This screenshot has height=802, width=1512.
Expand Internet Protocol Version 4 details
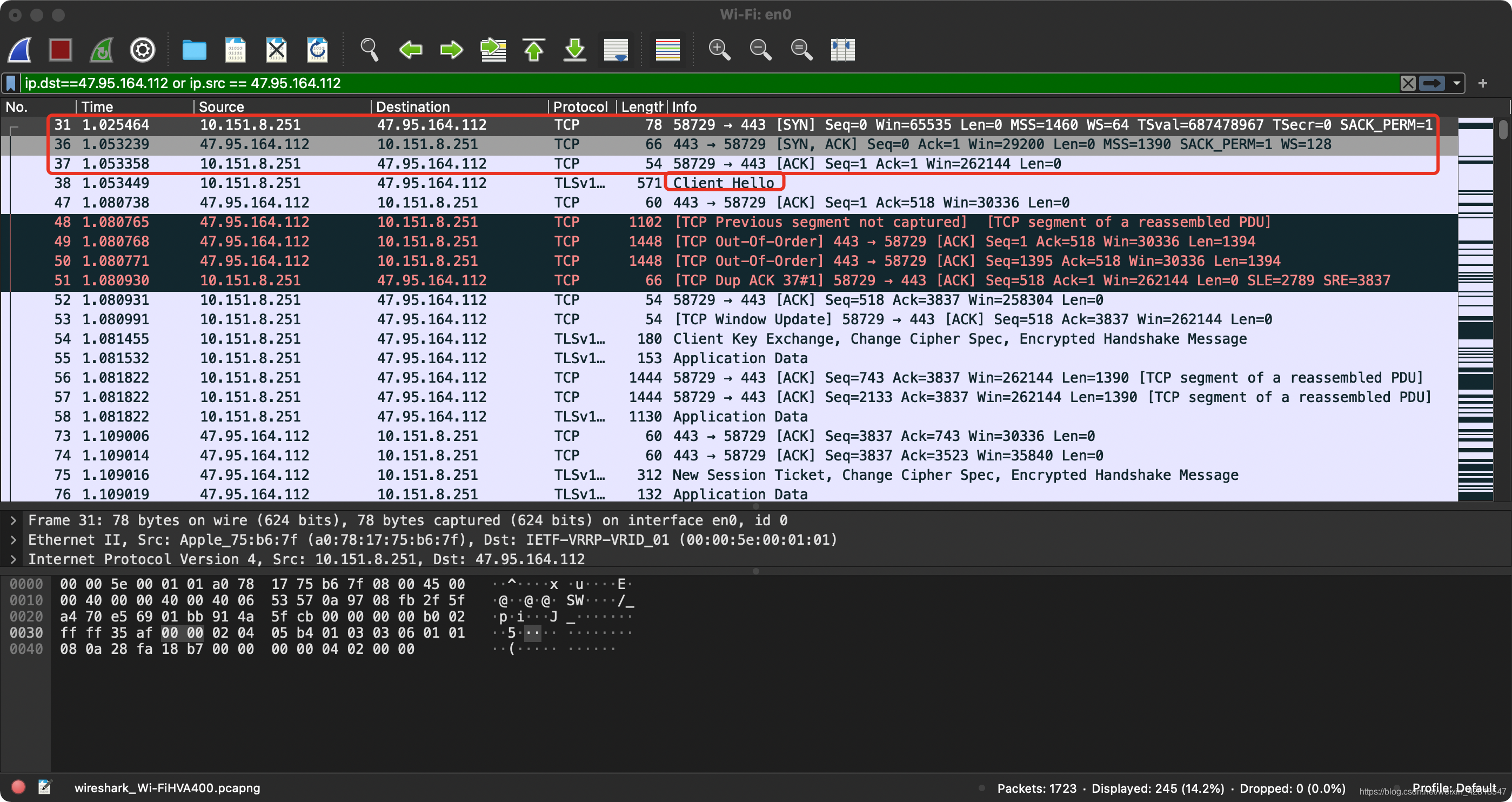coord(13,559)
